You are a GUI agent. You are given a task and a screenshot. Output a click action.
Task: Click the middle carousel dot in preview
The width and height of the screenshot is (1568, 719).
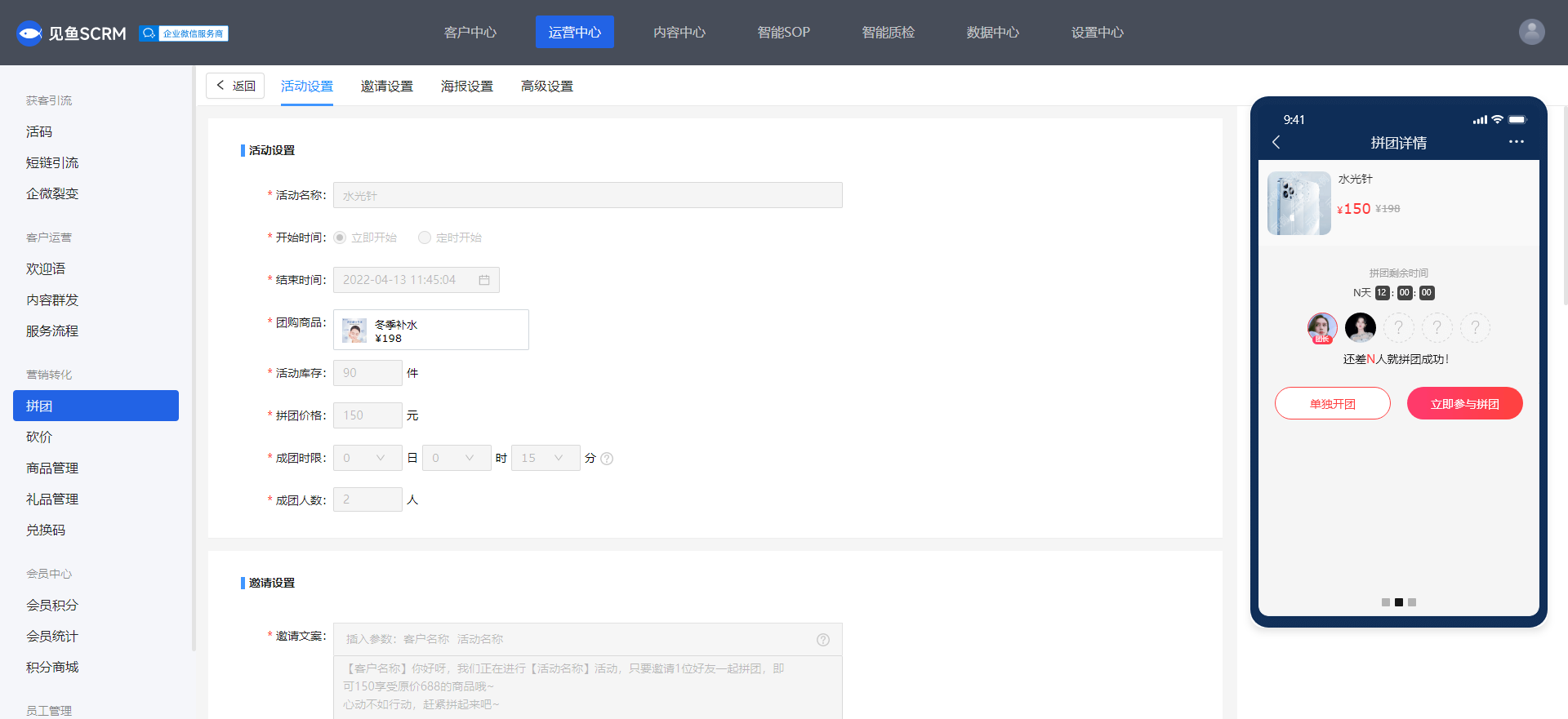tap(1399, 602)
